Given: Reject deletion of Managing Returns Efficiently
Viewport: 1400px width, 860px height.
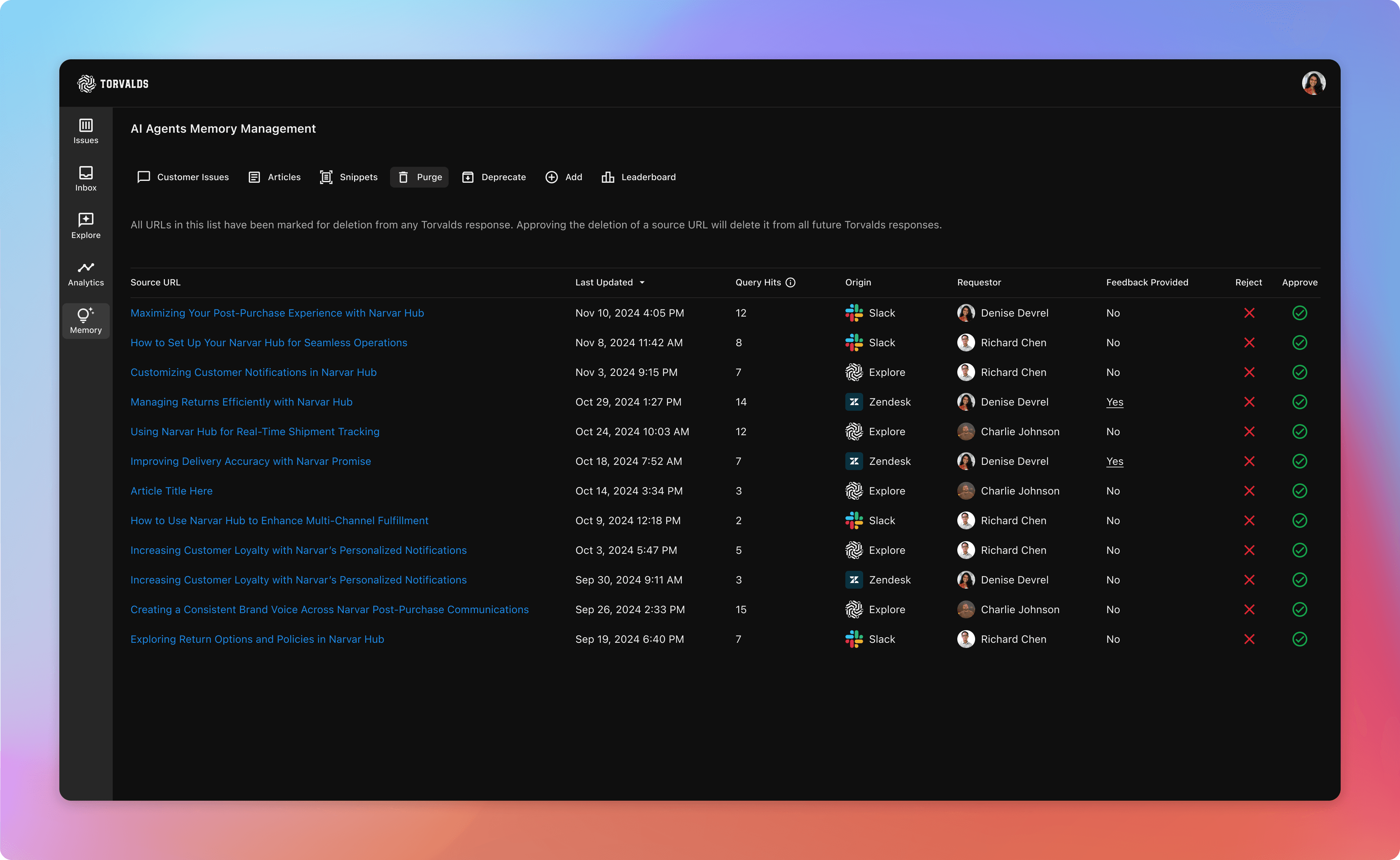Looking at the screenshot, I should coord(1249,402).
